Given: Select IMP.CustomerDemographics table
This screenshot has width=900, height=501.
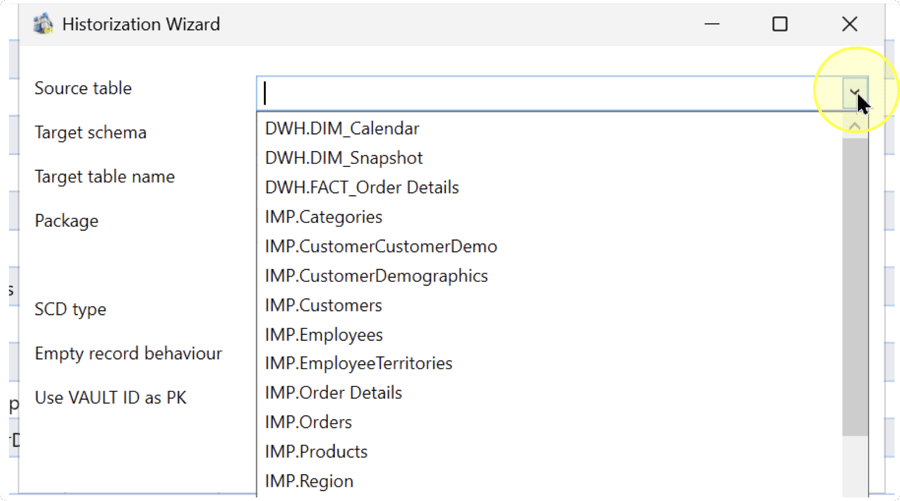Looking at the screenshot, I should [549, 276].
